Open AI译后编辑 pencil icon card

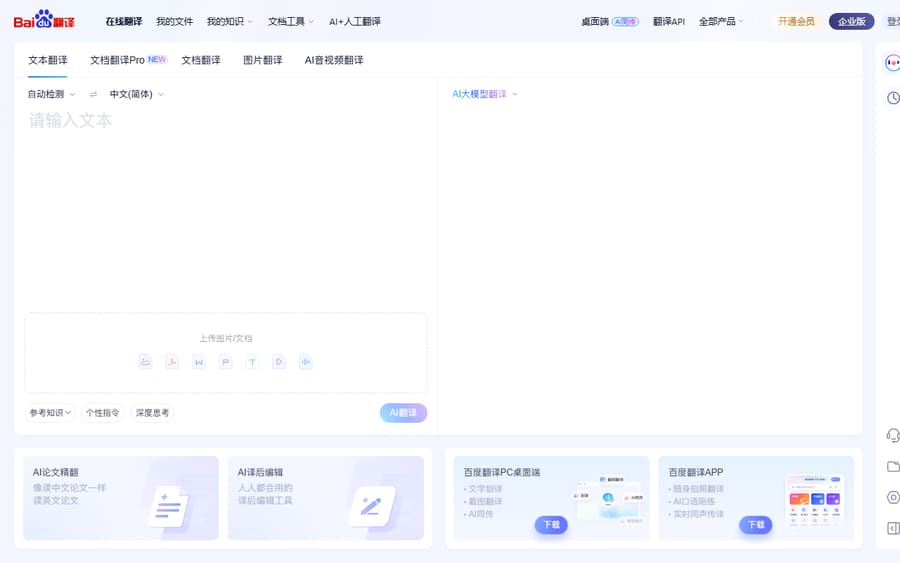click(x=325, y=498)
